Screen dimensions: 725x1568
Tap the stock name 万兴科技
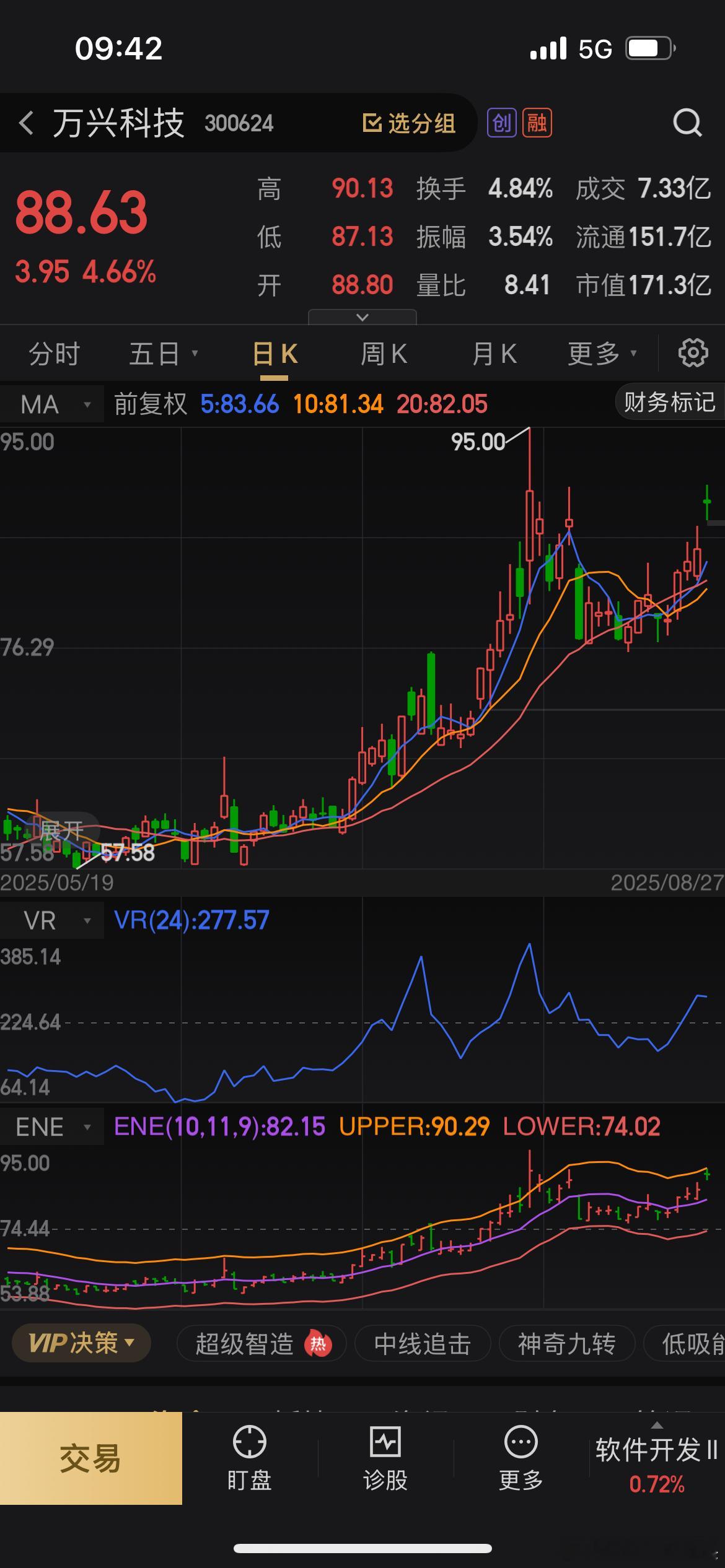click(x=118, y=123)
